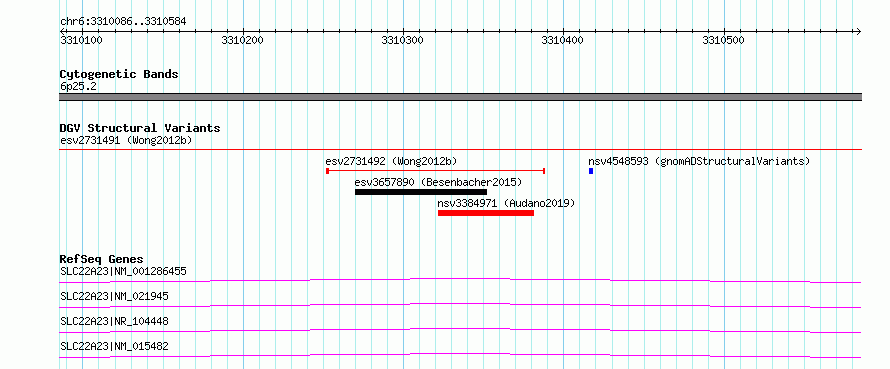This screenshot has height=369, width=890.
Task: Select the RefSeq Genes track title
Action: click(x=101, y=259)
